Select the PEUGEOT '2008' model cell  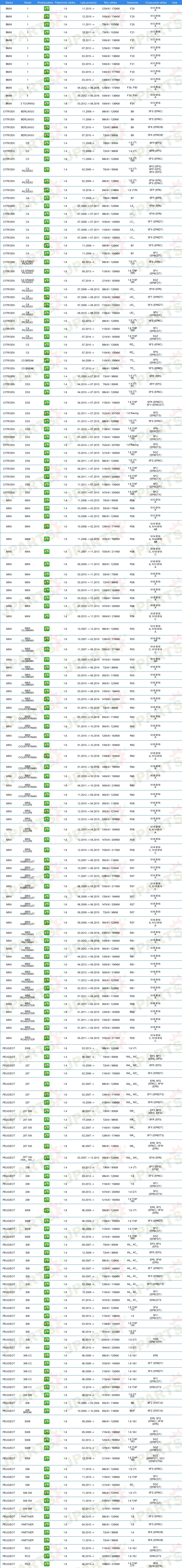point(27,1048)
